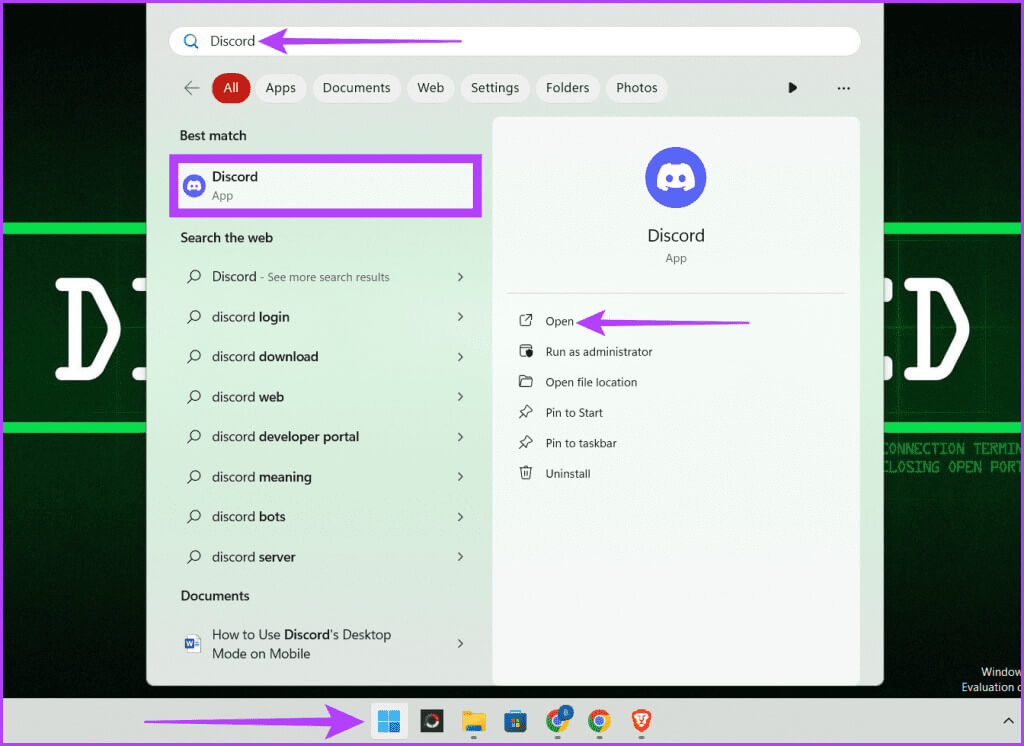Open the Chrome icon with profile badge
This screenshot has height=746, width=1024.
pos(558,719)
